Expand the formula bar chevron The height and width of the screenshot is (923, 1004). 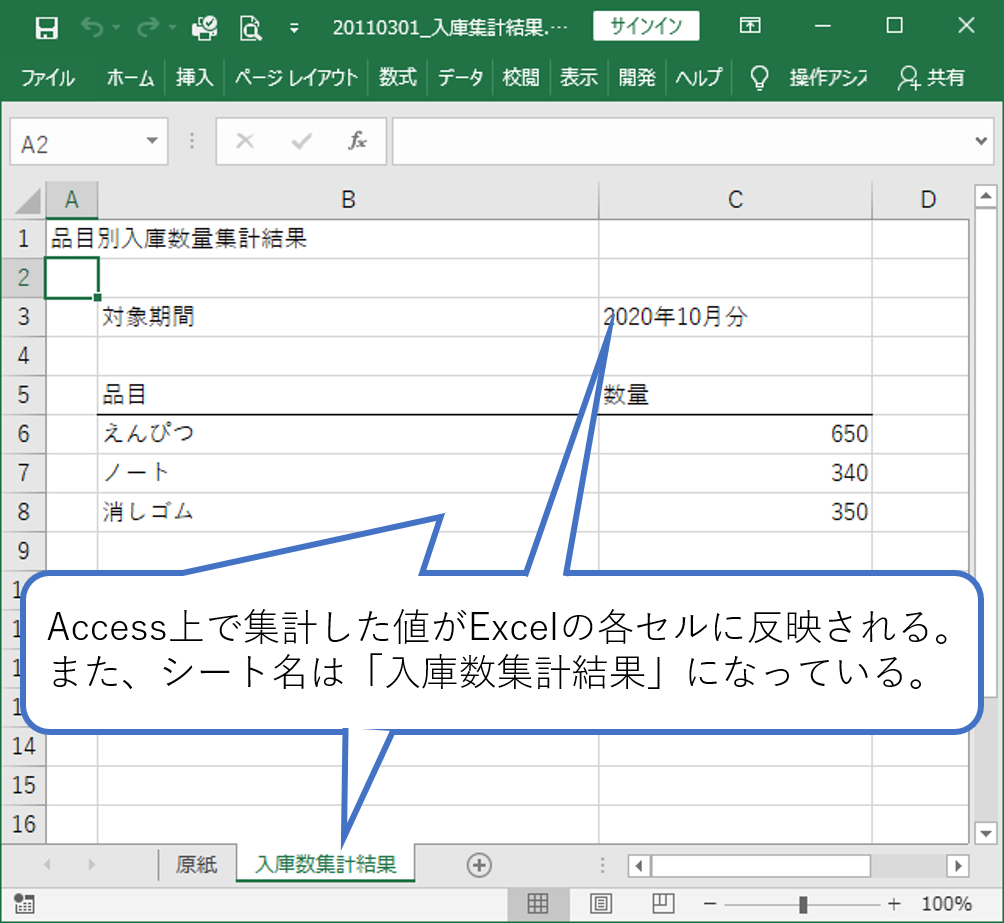pyautogui.click(x=981, y=141)
